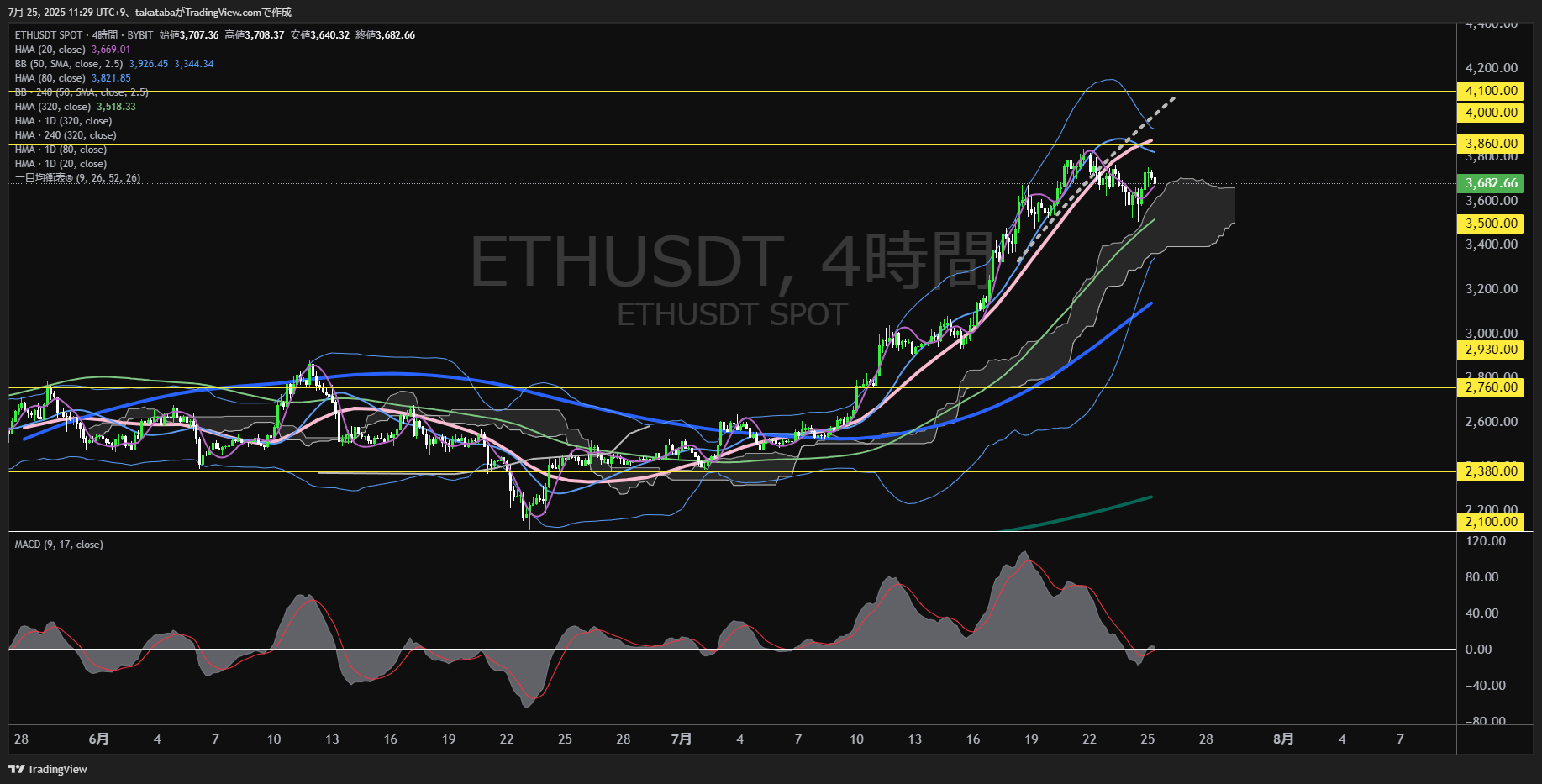1542x784 pixels.
Task: Click the 6月 label on the time axis
Action: coord(98,739)
